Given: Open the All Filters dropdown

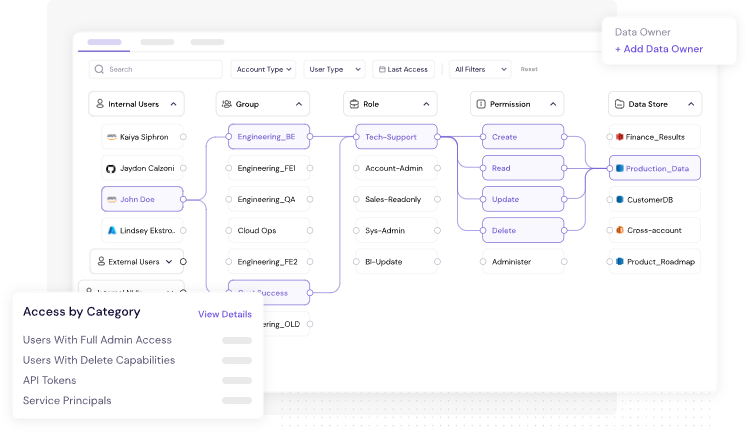Looking at the screenshot, I should pos(480,69).
